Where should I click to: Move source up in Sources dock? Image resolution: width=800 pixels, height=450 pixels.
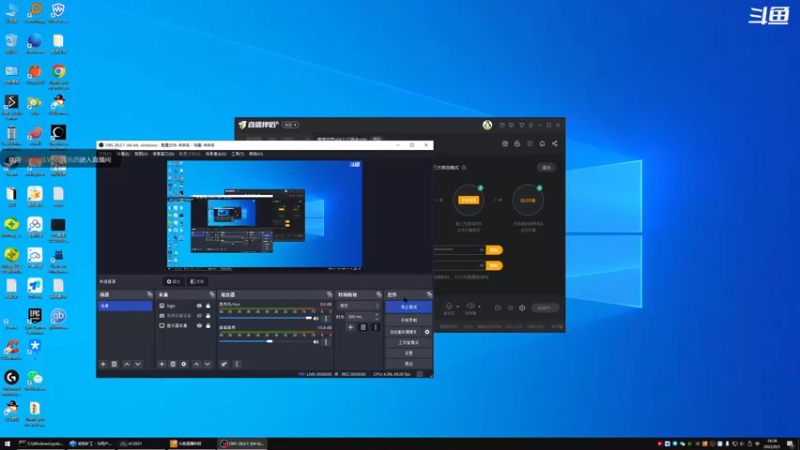(x=196, y=364)
